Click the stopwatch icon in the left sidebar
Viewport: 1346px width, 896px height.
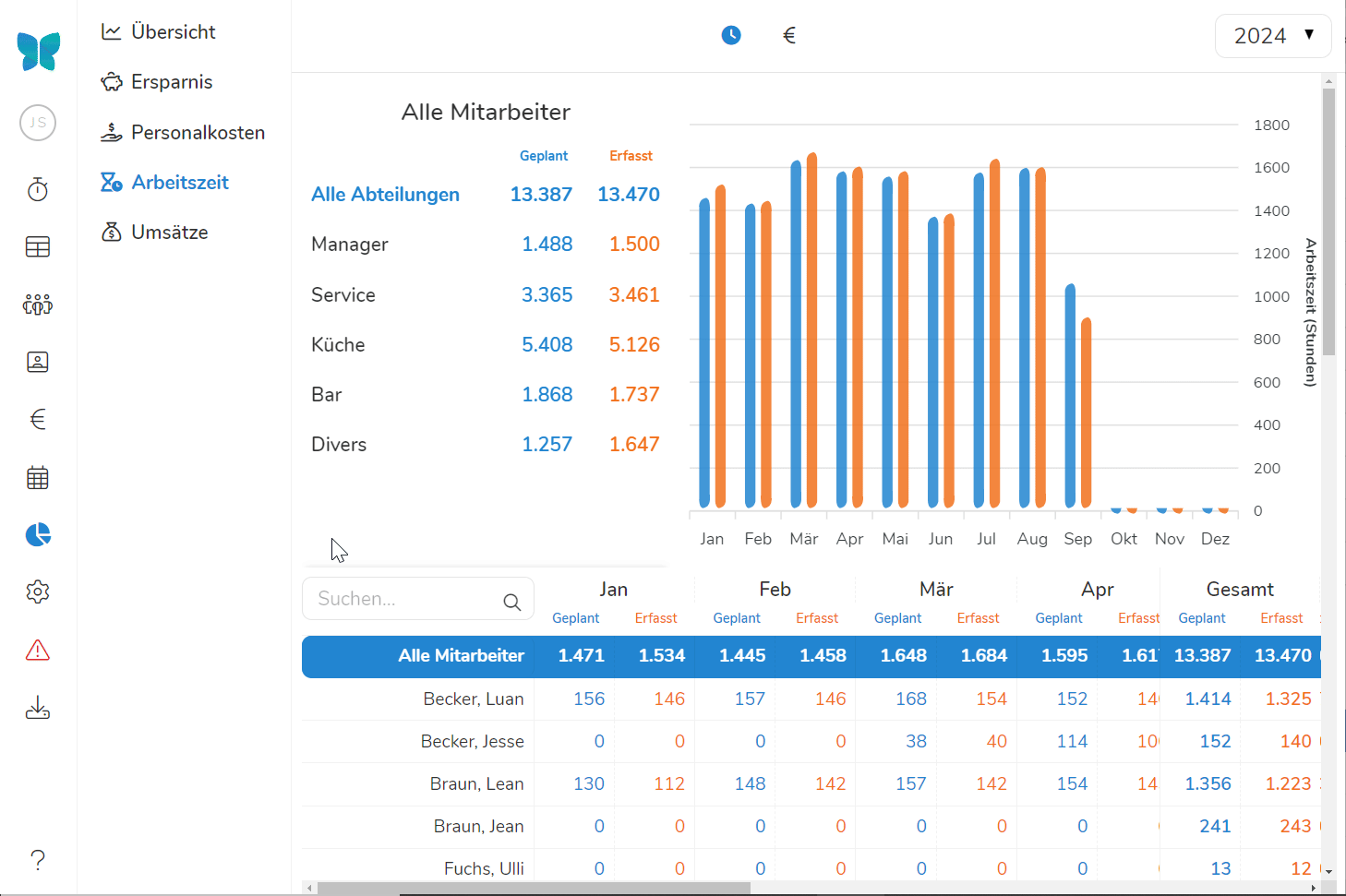38,190
